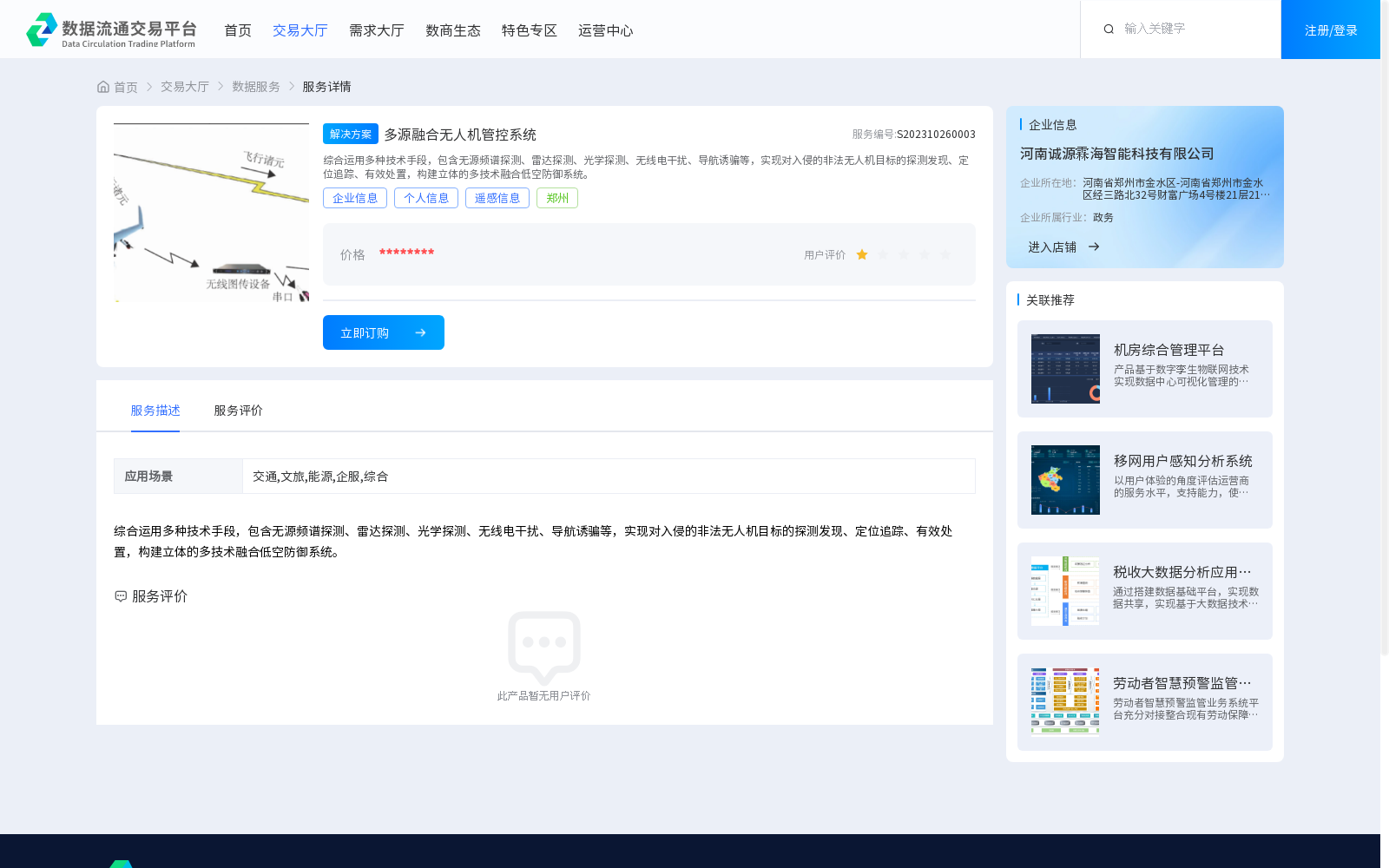This screenshot has width=1389, height=868.
Task: Click the 立即订购 button
Action: (x=384, y=332)
